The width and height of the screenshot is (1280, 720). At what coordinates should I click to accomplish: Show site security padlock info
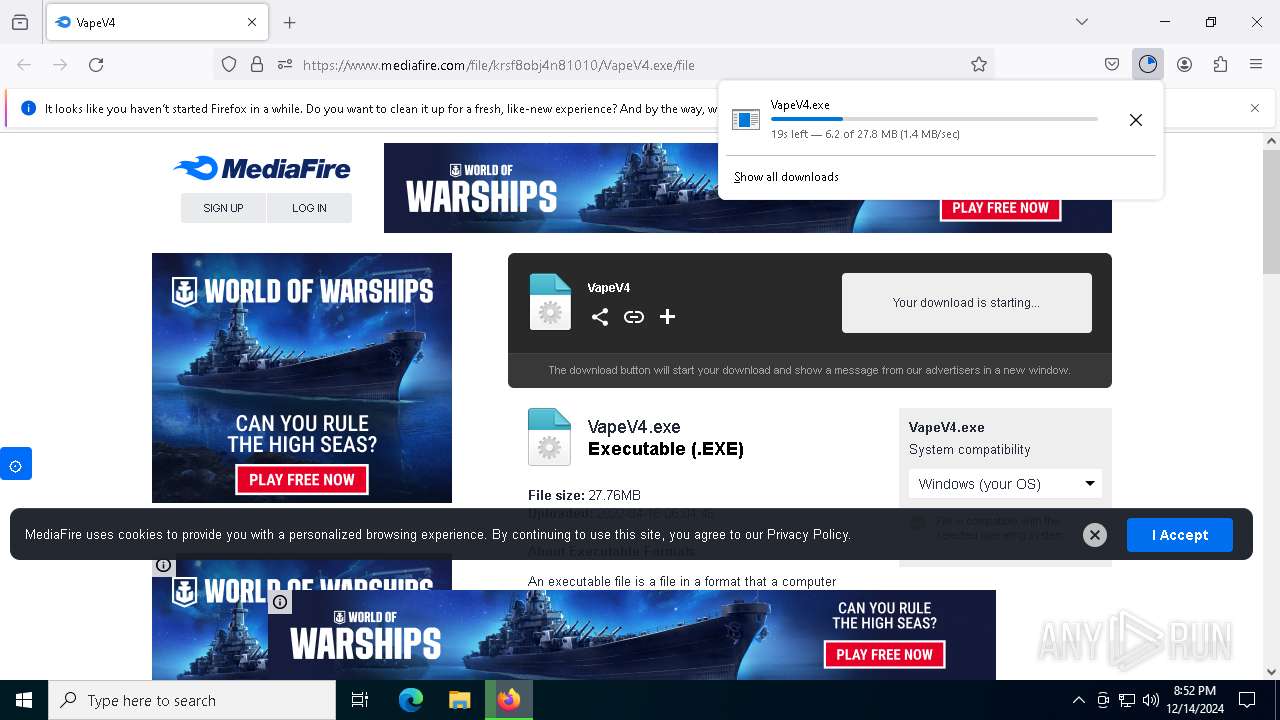point(257,65)
